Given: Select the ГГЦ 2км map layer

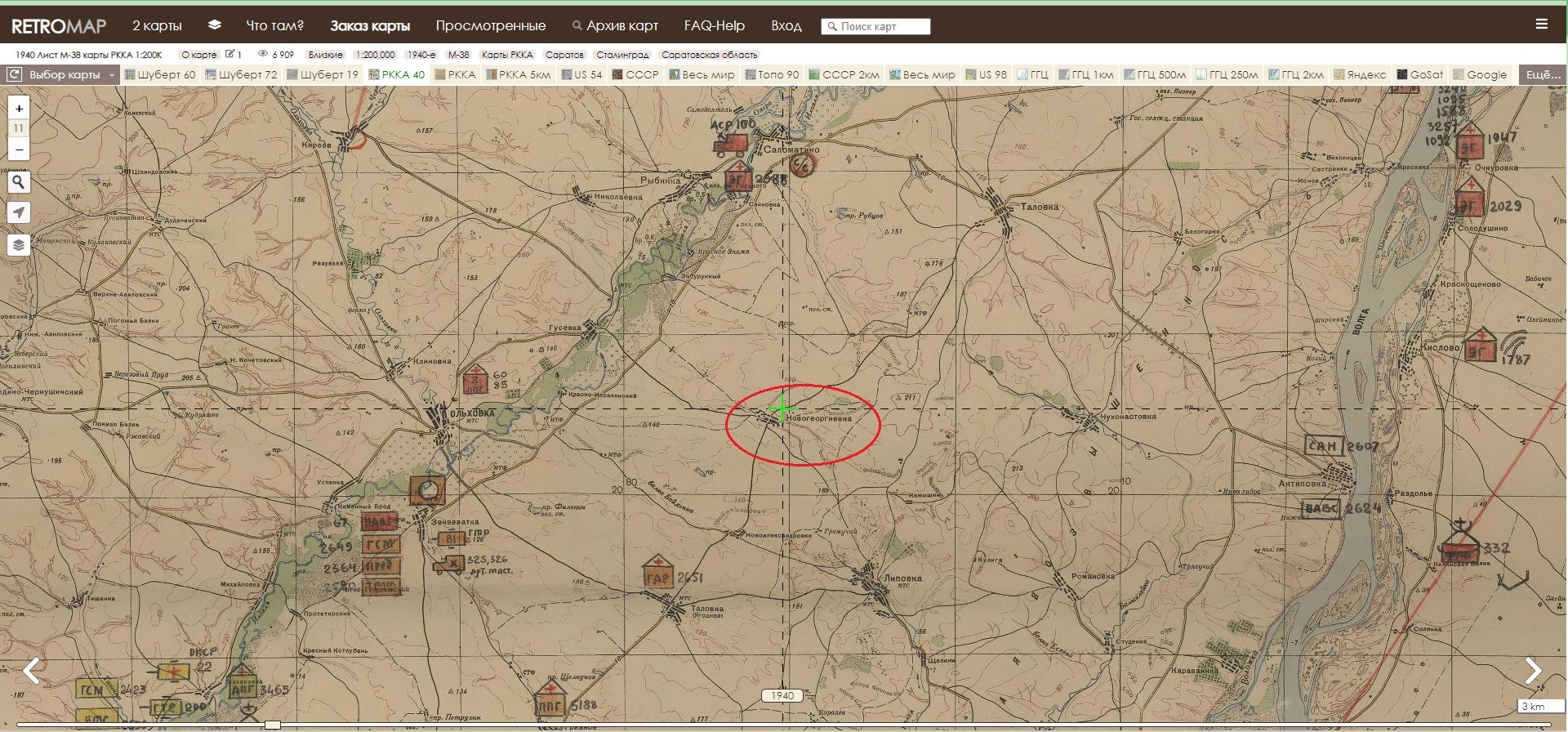Looking at the screenshot, I should (1296, 74).
